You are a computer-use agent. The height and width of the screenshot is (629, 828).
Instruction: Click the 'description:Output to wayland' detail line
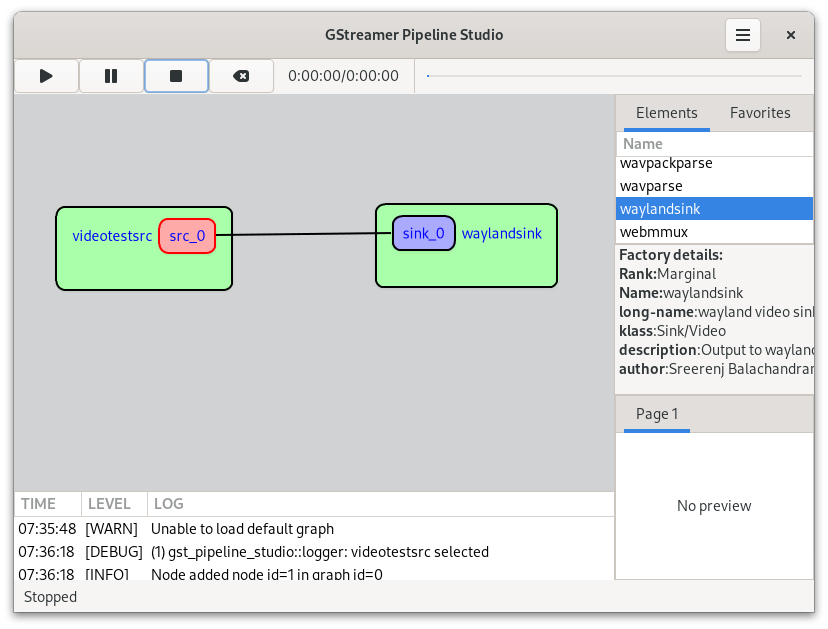pyautogui.click(x=716, y=350)
